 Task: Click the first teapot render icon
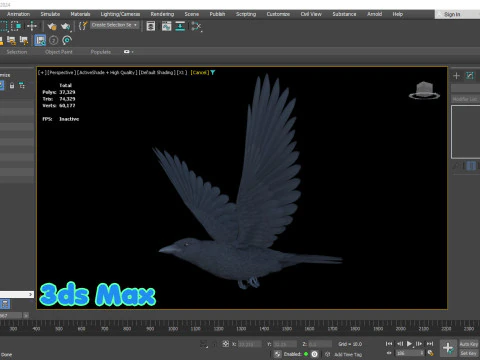[52, 26]
